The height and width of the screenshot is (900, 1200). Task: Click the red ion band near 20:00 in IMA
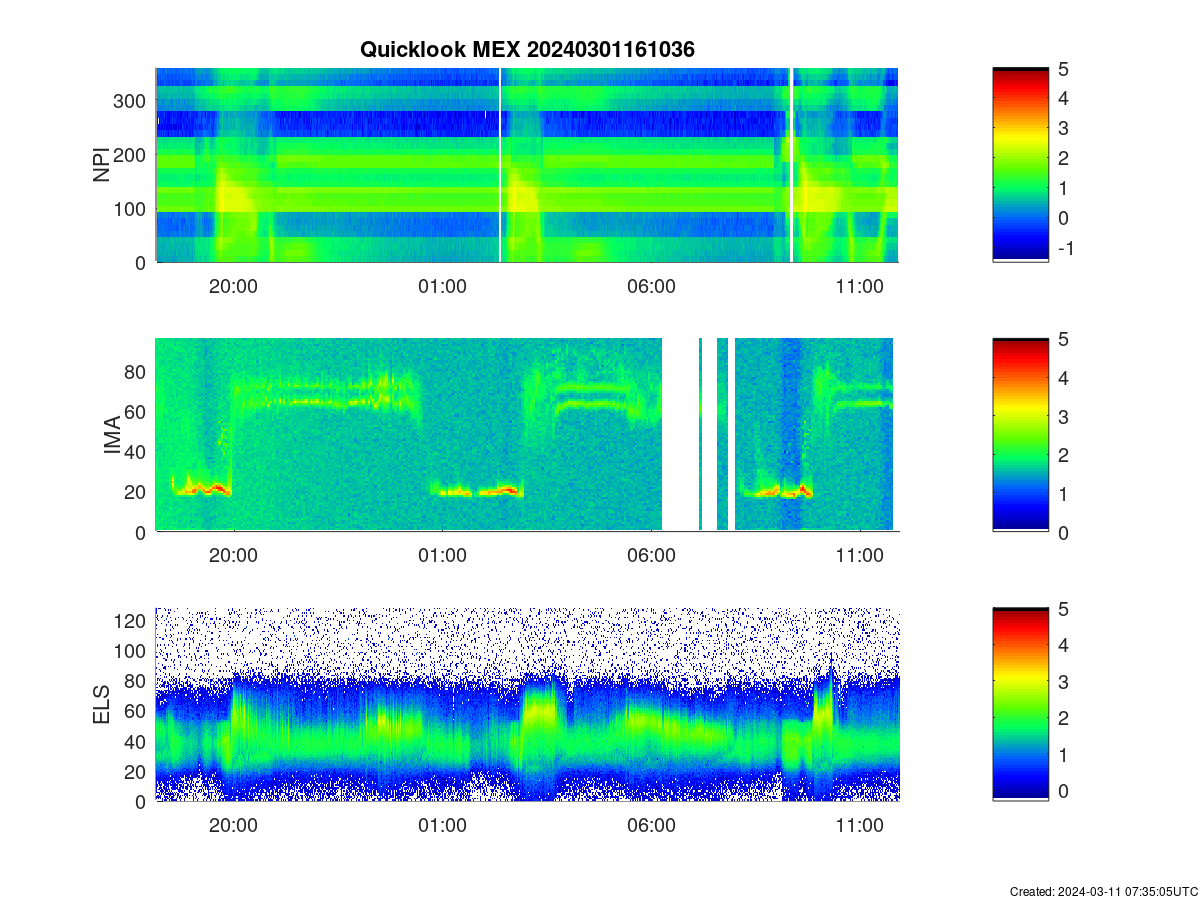201,489
